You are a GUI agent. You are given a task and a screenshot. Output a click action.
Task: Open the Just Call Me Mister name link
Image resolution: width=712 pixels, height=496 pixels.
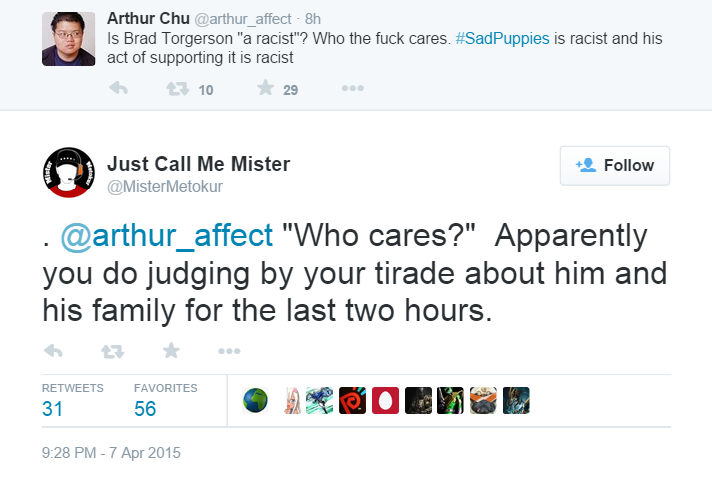pos(198,164)
